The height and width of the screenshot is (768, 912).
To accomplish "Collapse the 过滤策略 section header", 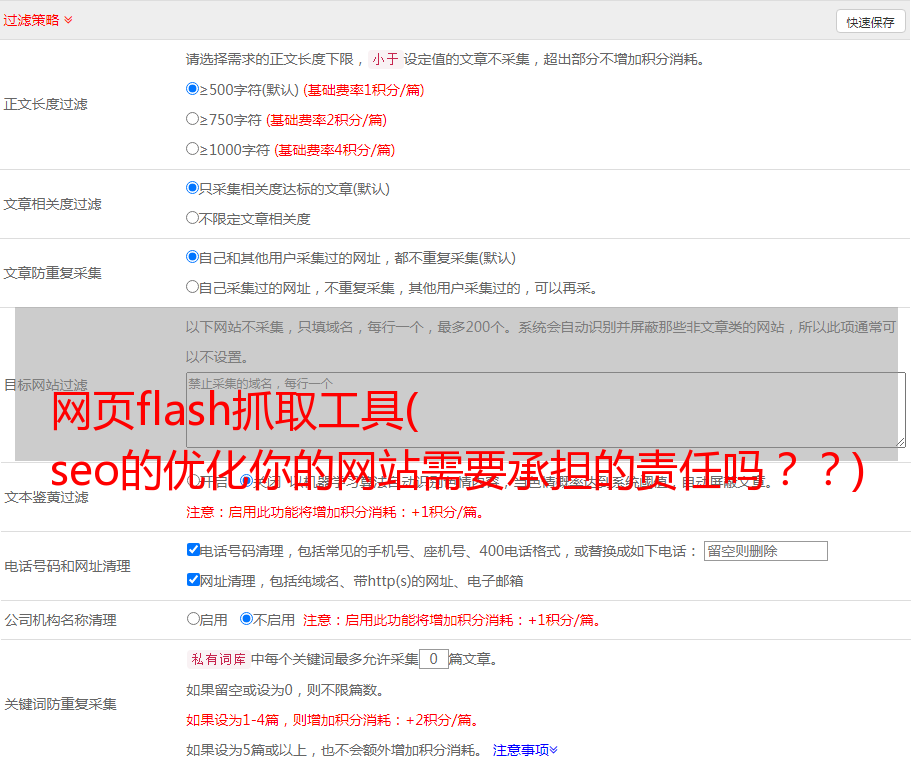I will tap(38, 20).
